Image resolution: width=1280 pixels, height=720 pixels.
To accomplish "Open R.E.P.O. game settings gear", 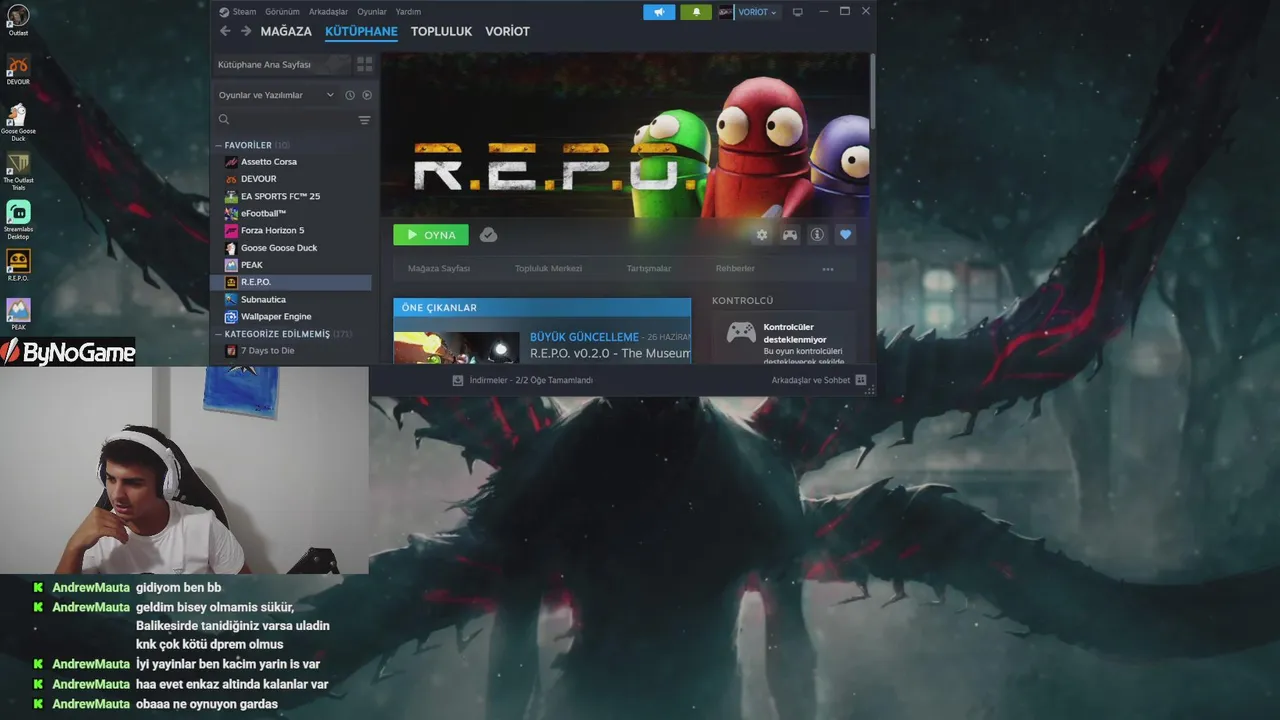I will pyautogui.click(x=762, y=235).
